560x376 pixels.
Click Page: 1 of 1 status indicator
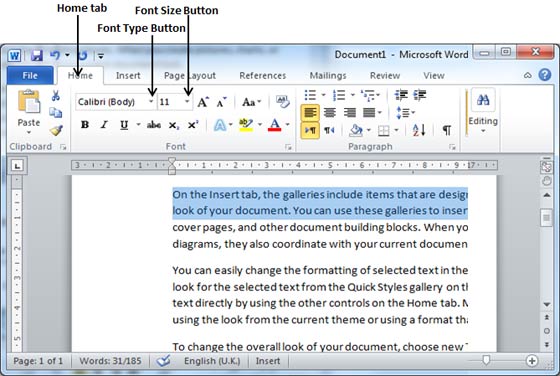click(x=38, y=361)
